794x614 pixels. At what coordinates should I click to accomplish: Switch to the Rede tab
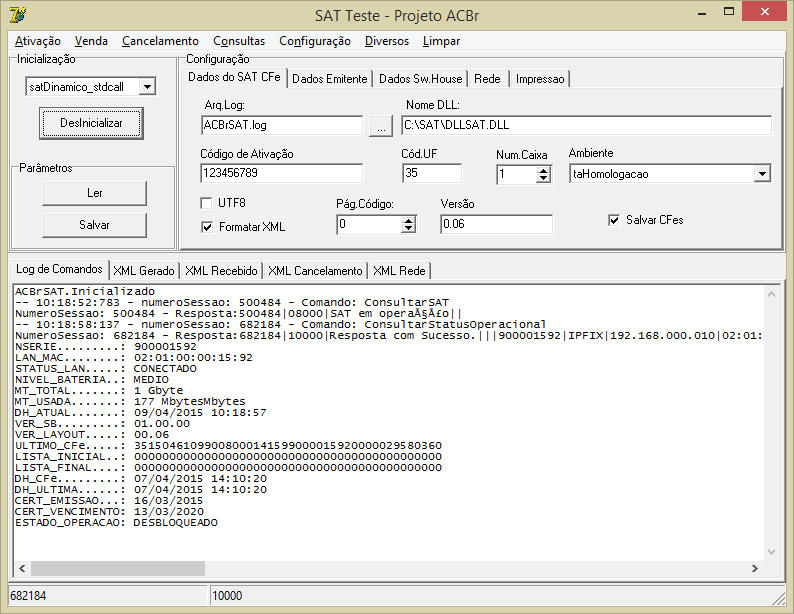(x=487, y=79)
